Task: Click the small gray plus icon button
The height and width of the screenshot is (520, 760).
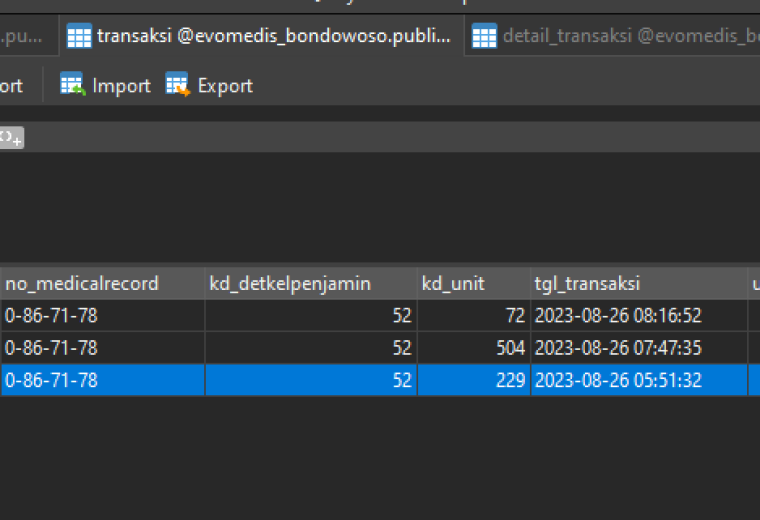Action: pos(12,138)
